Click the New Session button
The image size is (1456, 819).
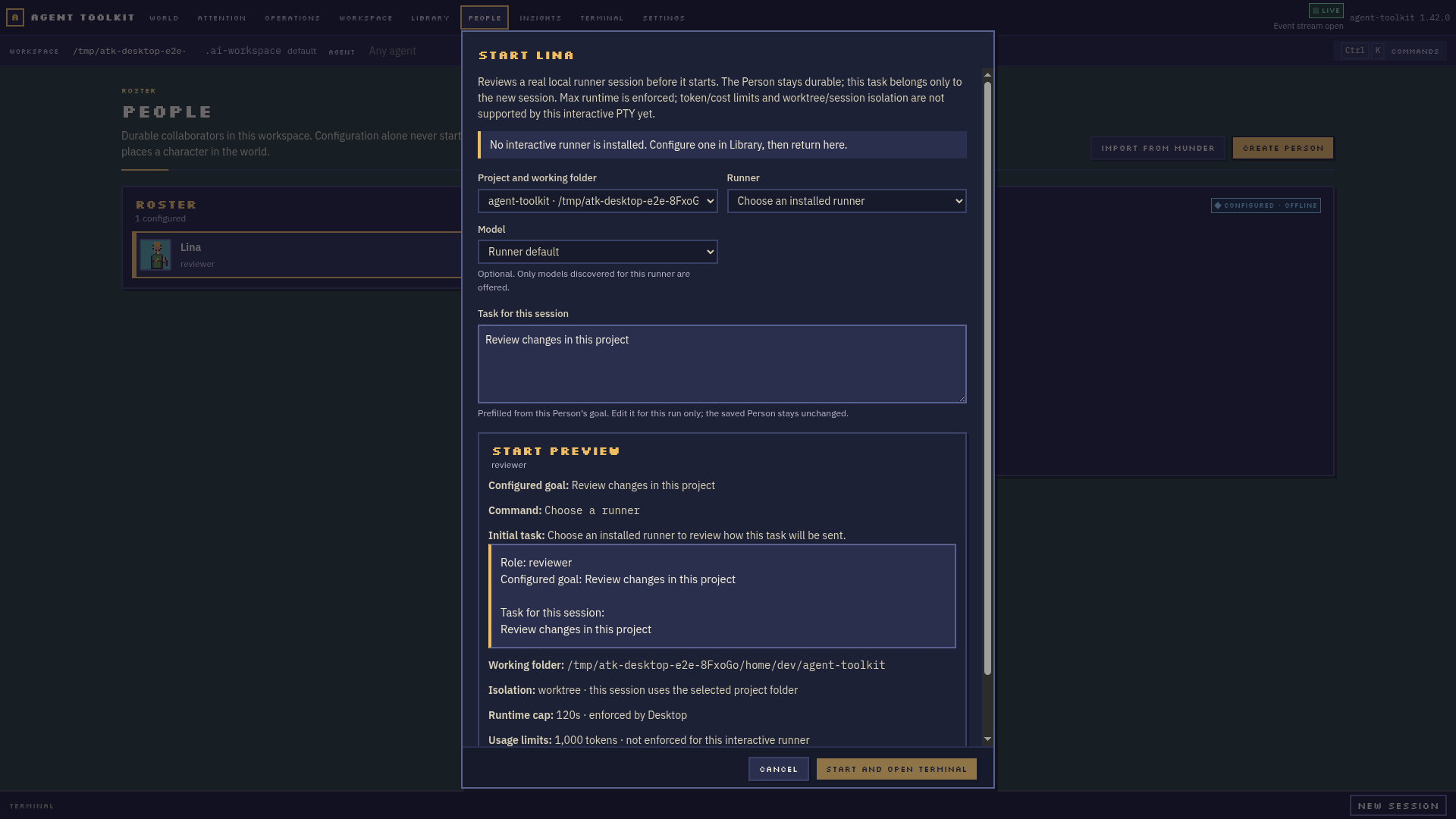point(1398,805)
